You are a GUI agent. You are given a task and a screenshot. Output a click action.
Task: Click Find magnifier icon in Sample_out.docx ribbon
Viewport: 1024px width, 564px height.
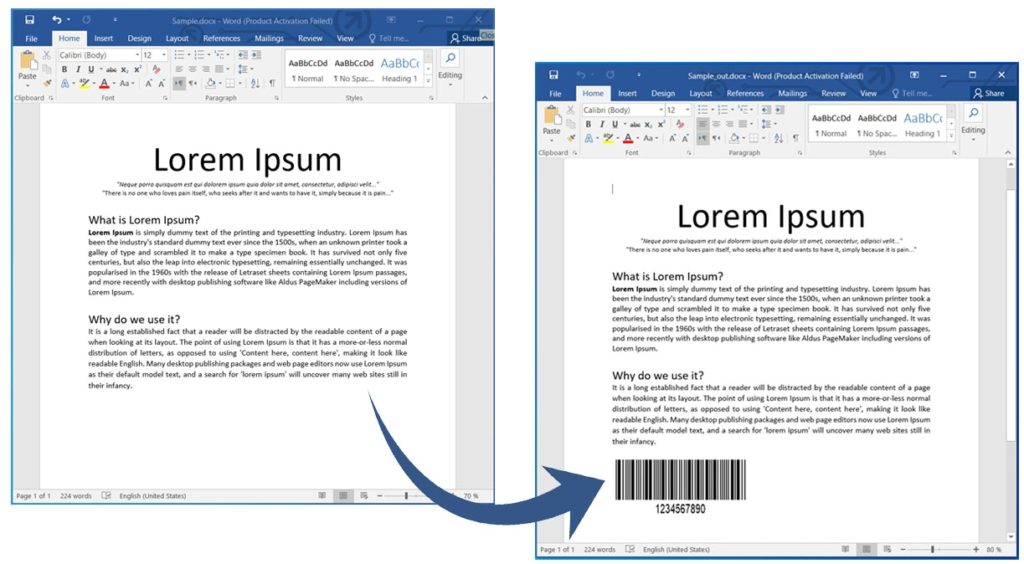click(x=973, y=113)
